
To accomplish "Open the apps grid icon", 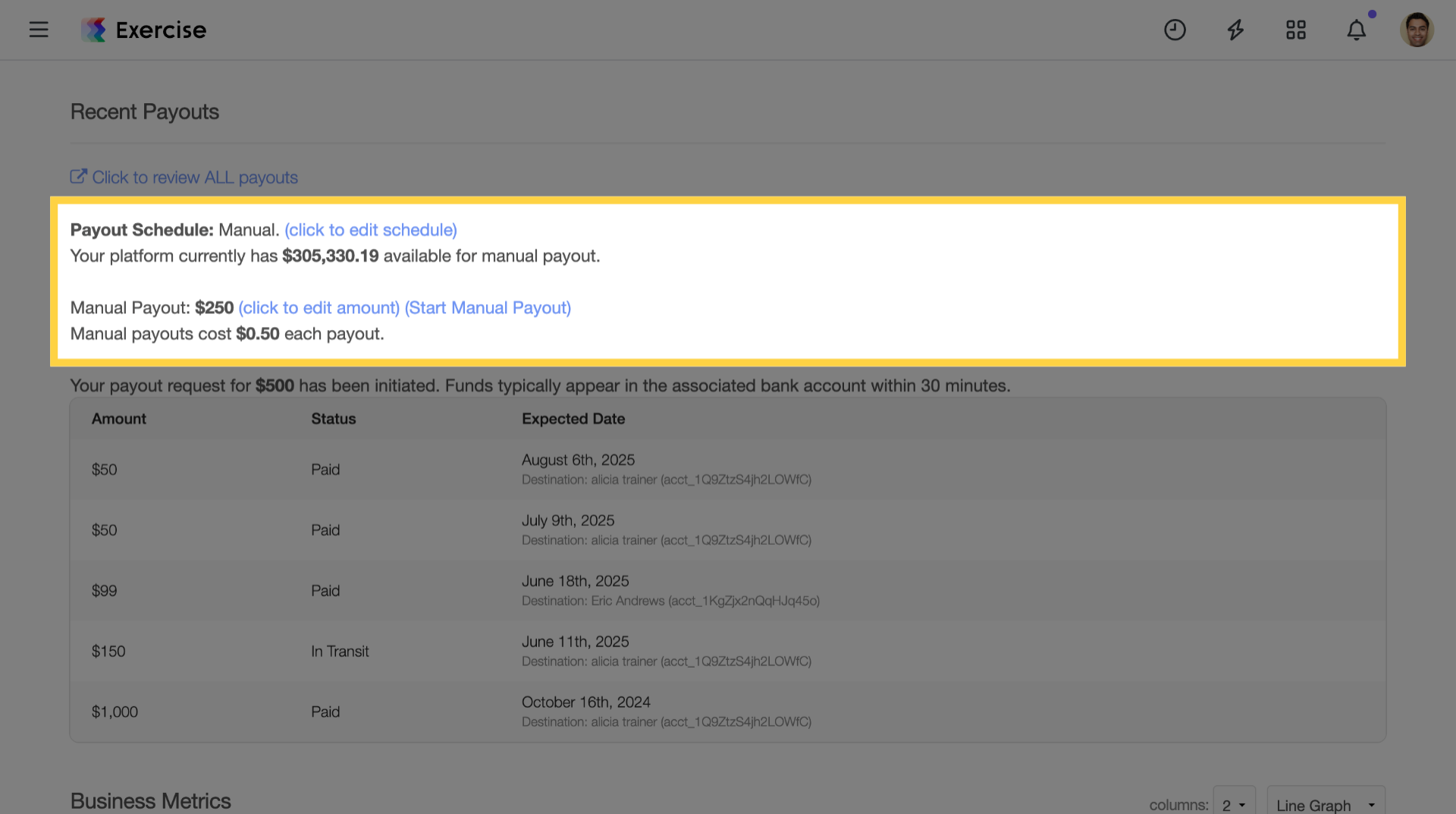I will pyautogui.click(x=1296, y=30).
